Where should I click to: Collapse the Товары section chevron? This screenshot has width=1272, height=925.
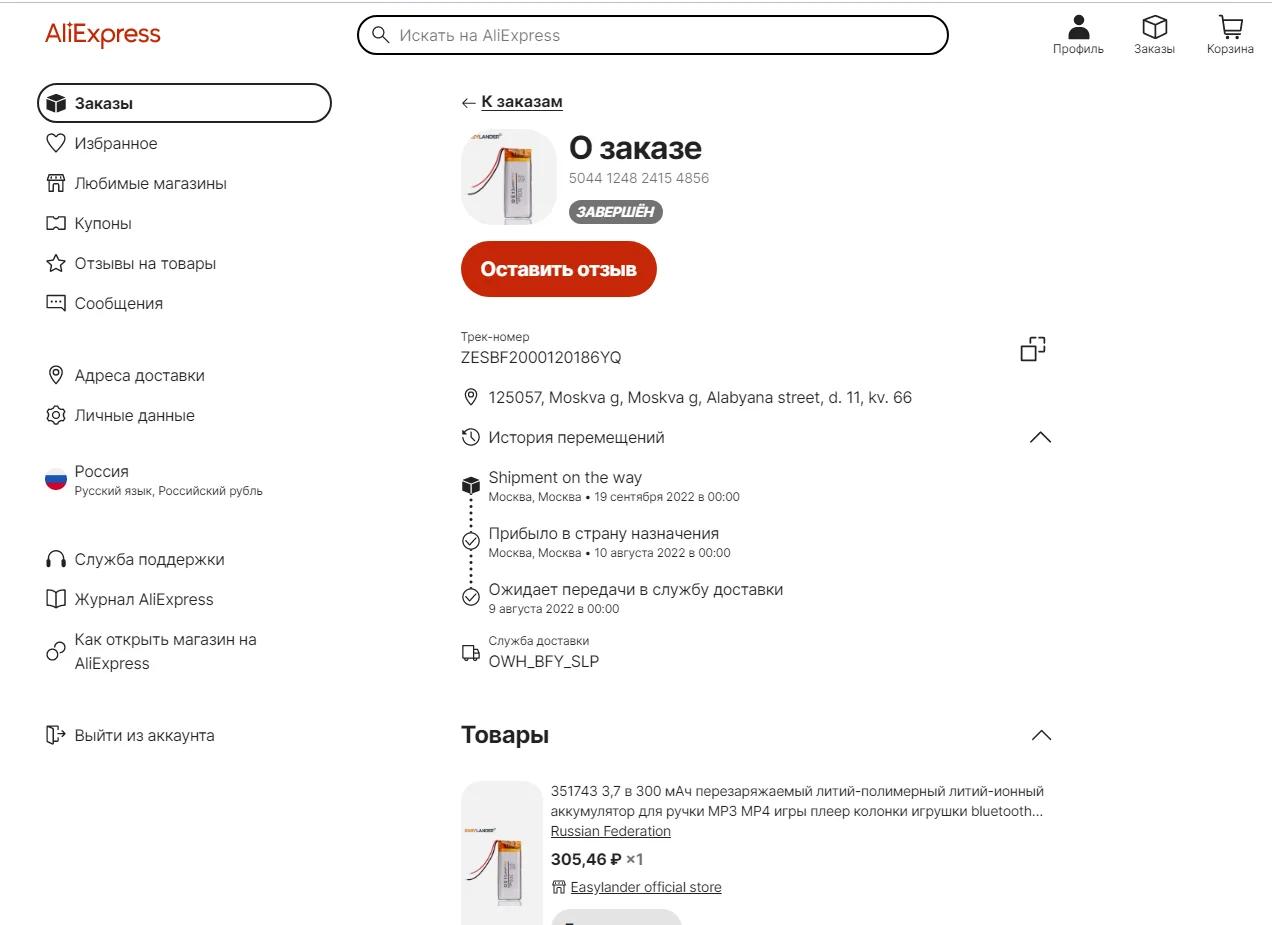(x=1041, y=735)
